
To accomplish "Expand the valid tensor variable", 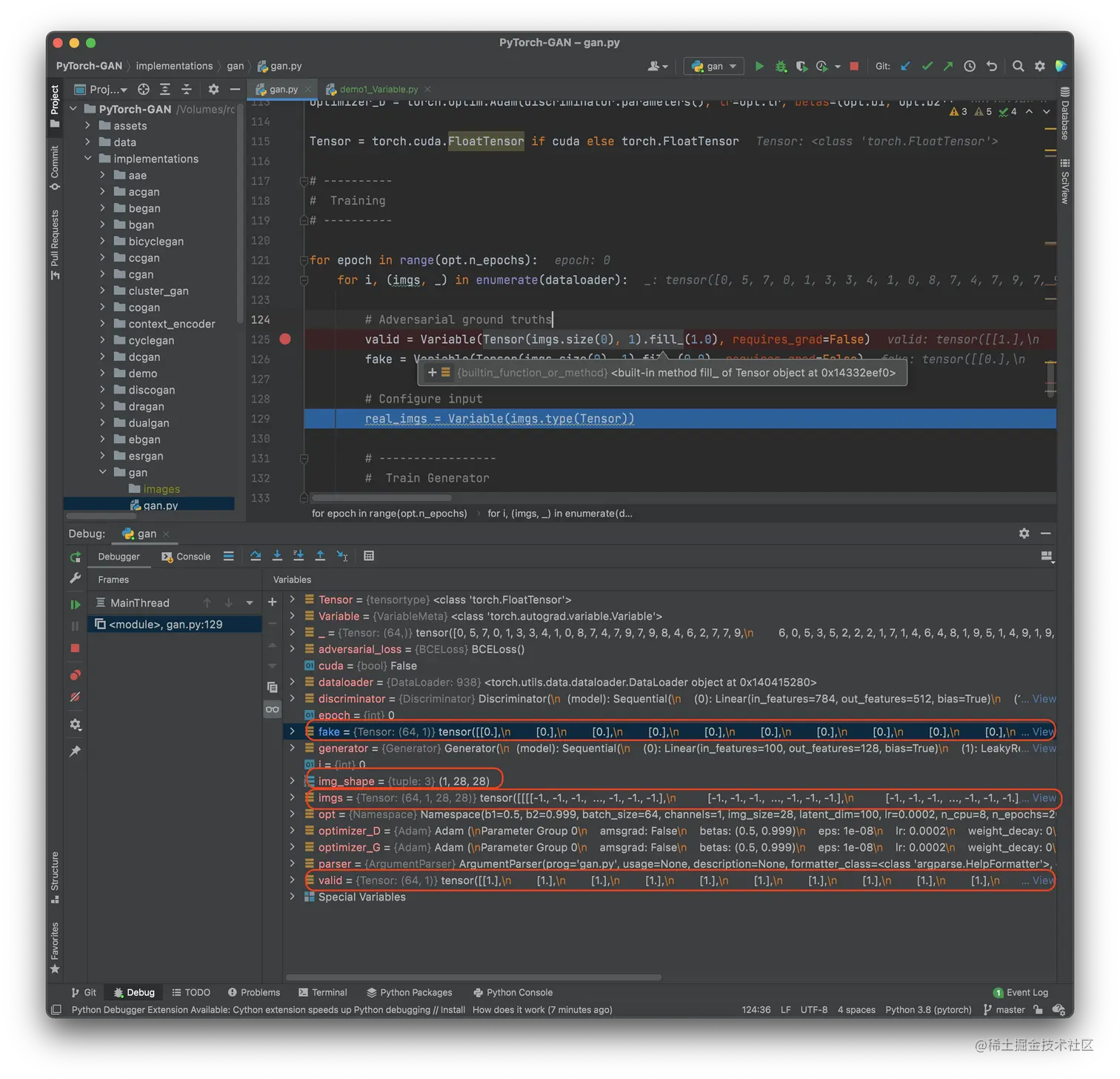I will pyautogui.click(x=293, y=880).
